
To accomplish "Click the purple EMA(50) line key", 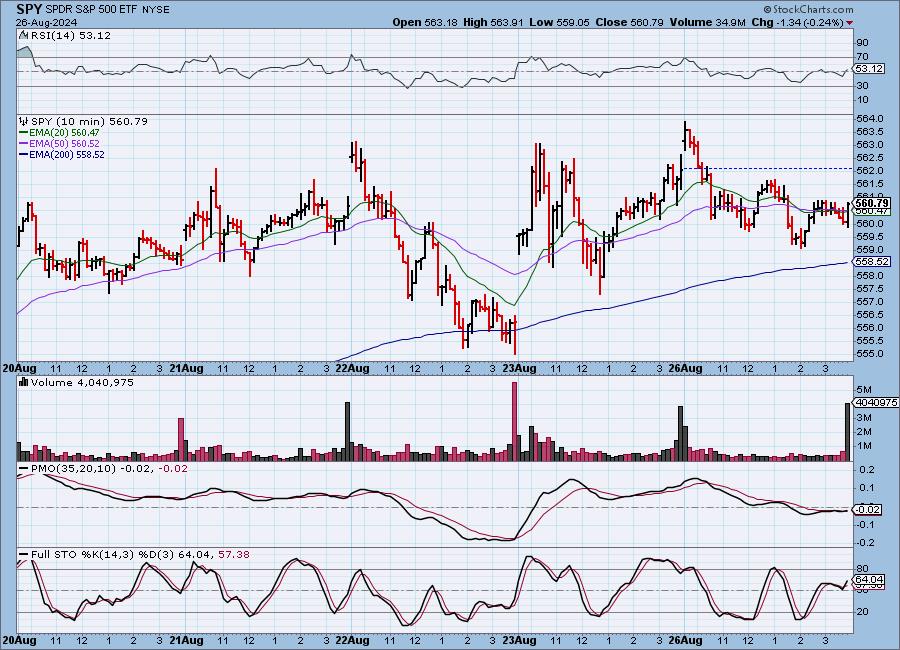I will point(24,144).
